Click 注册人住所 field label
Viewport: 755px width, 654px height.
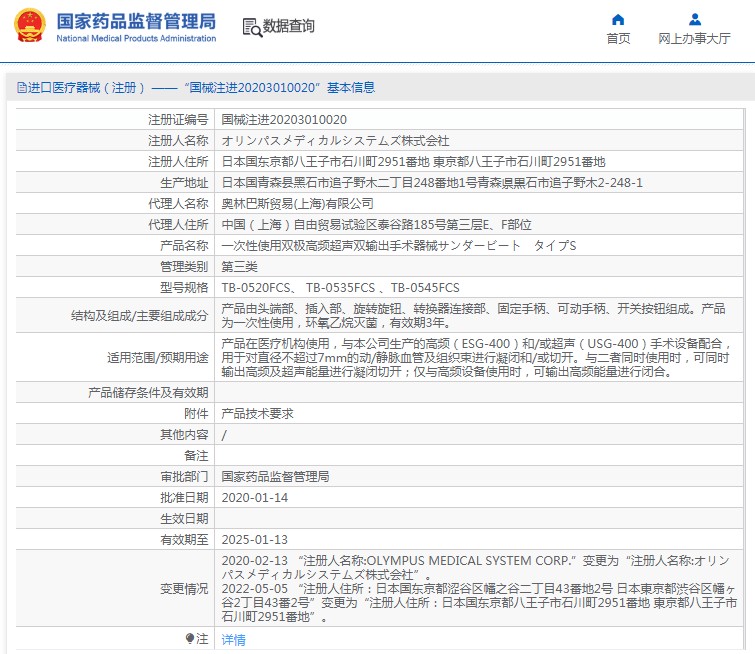(178, 162)
